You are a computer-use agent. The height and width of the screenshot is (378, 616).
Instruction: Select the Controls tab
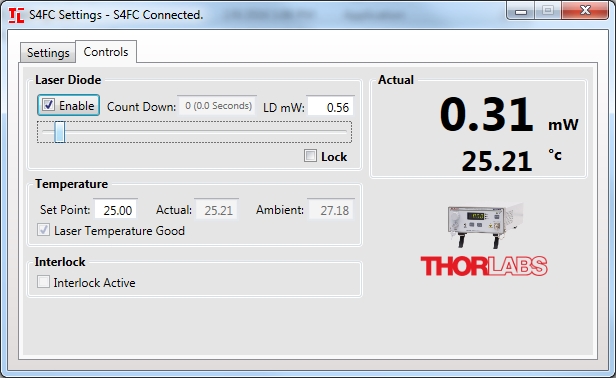pyautogui.click(x=106, y=52)
